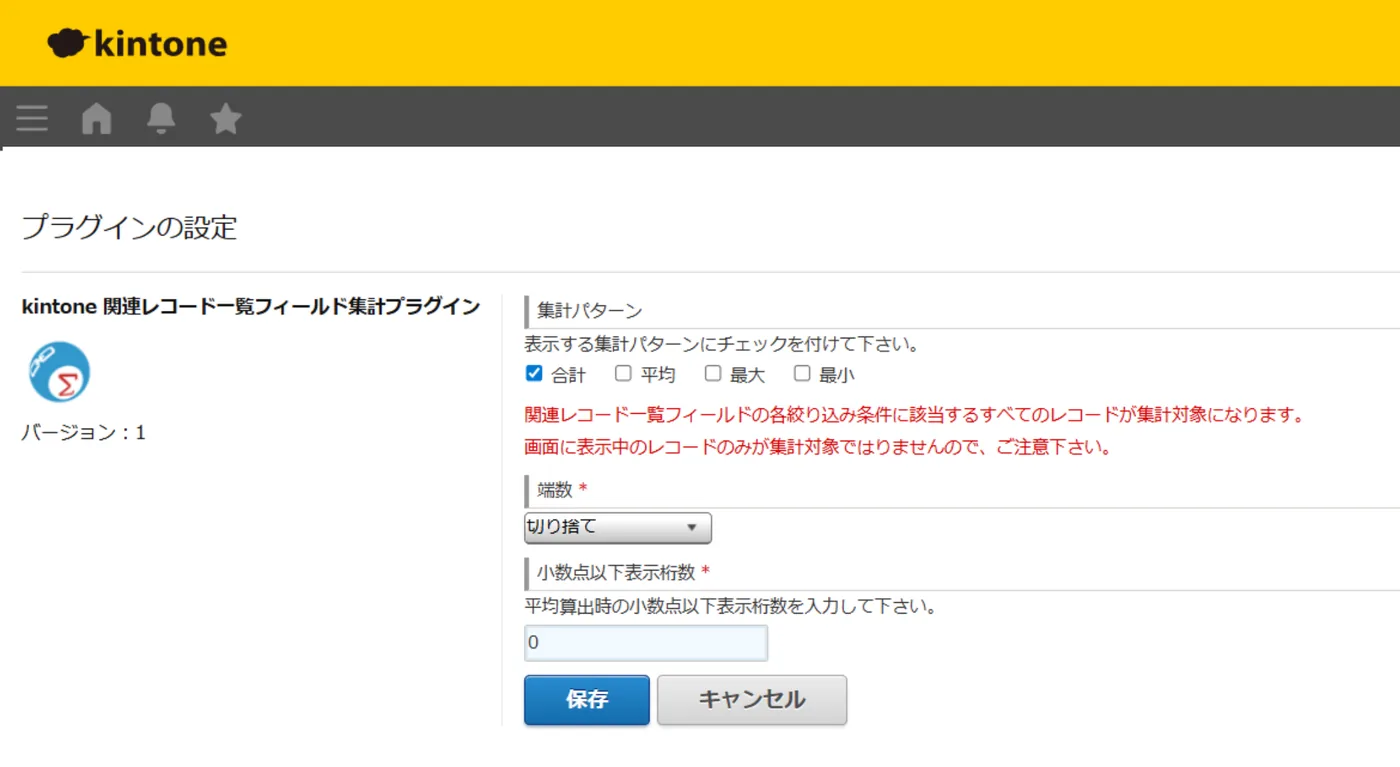Enable the 最大 checkbox
This screenshot has height=767, width=1400.
point(713,374)
